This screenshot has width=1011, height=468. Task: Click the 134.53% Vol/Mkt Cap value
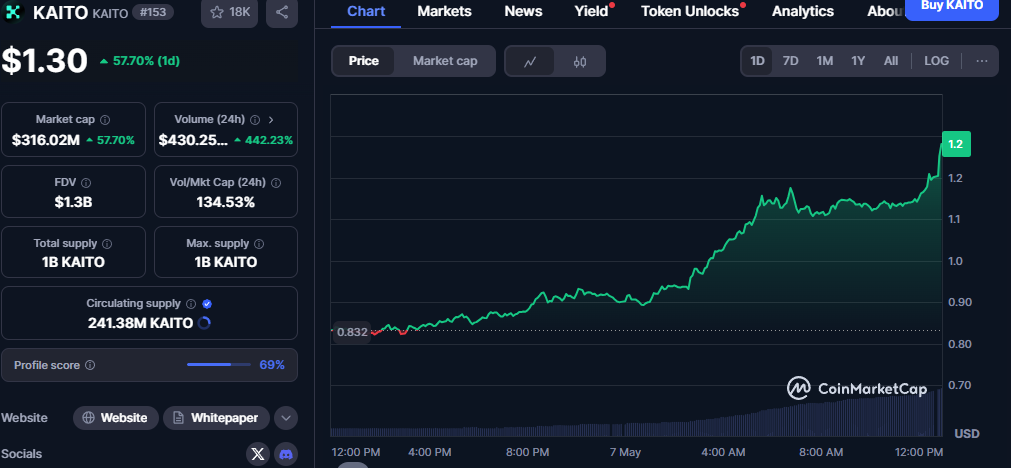226,202
